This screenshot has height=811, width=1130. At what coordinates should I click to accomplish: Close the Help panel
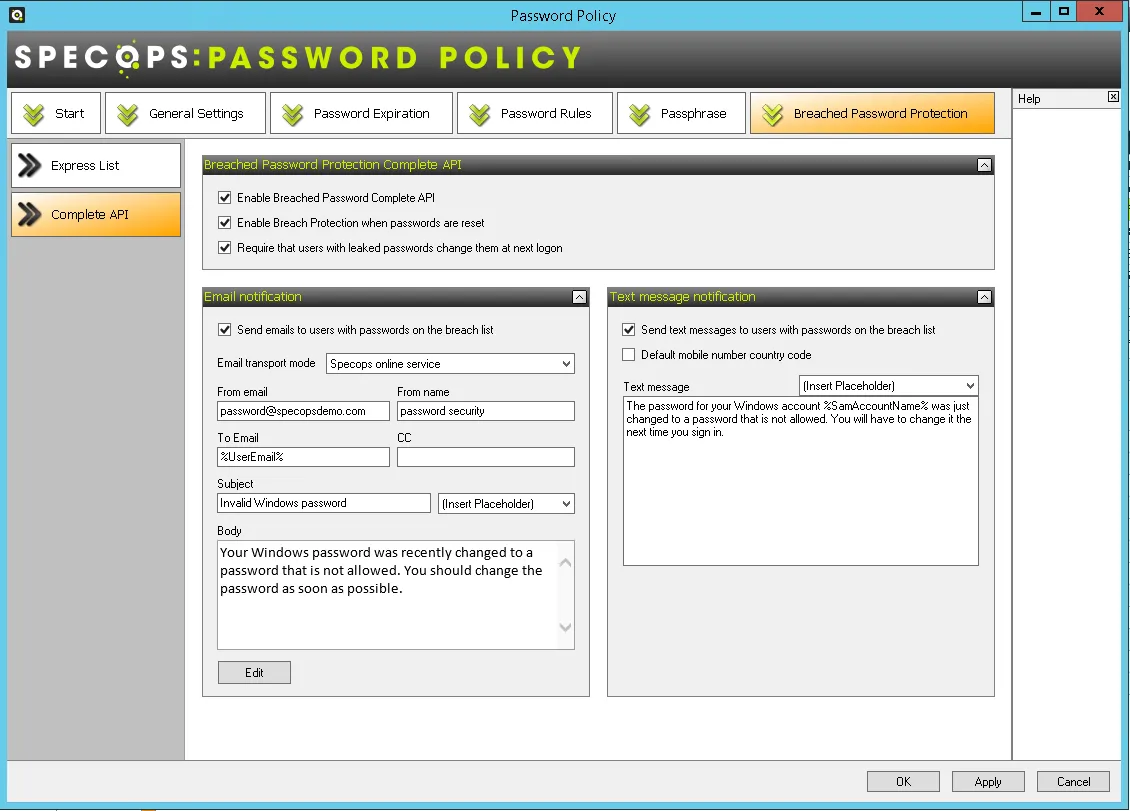pyautogui.click(x=1113, y=97)
